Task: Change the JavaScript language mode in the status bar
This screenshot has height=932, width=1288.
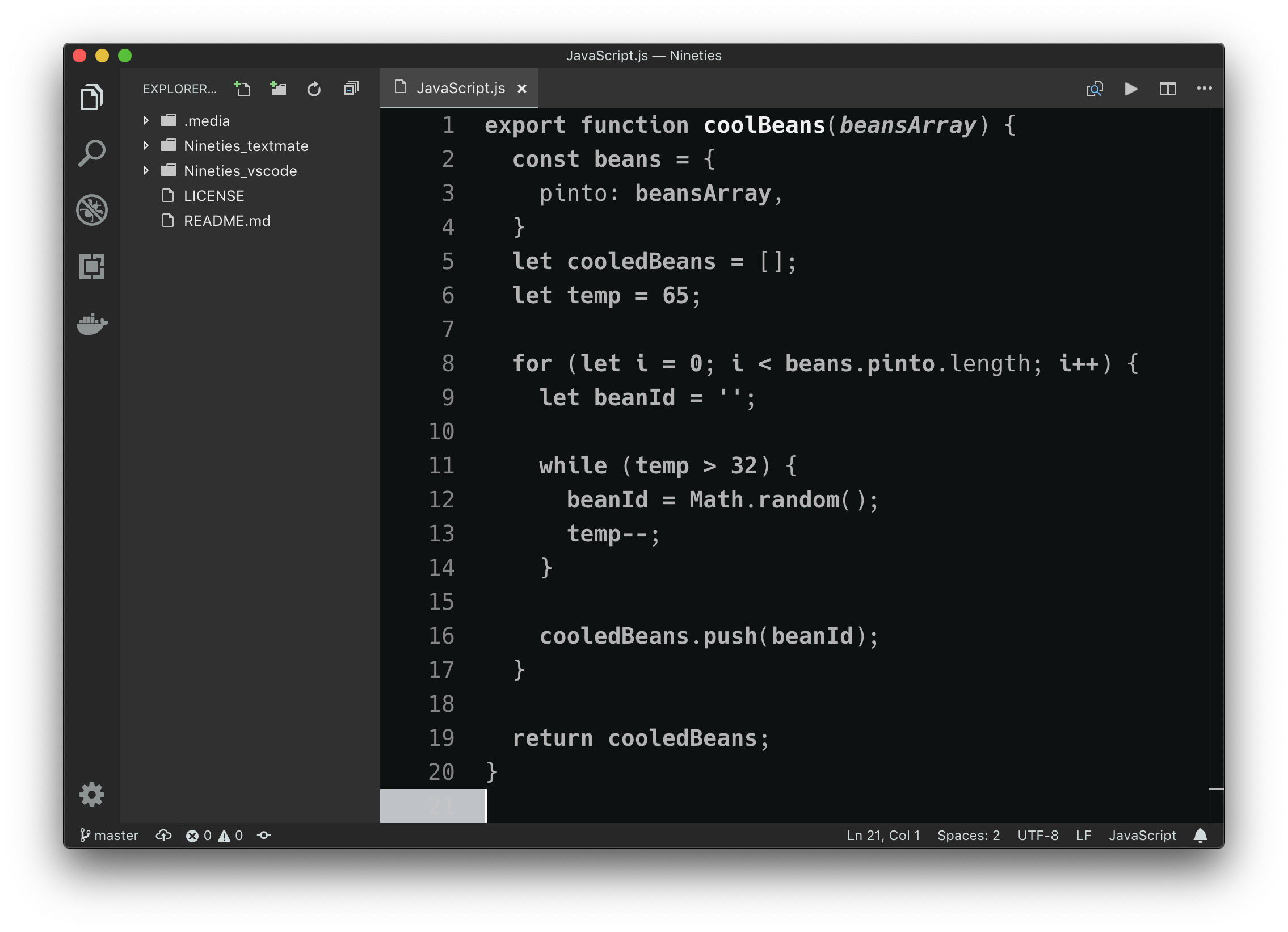Action: coord(1142,836)
